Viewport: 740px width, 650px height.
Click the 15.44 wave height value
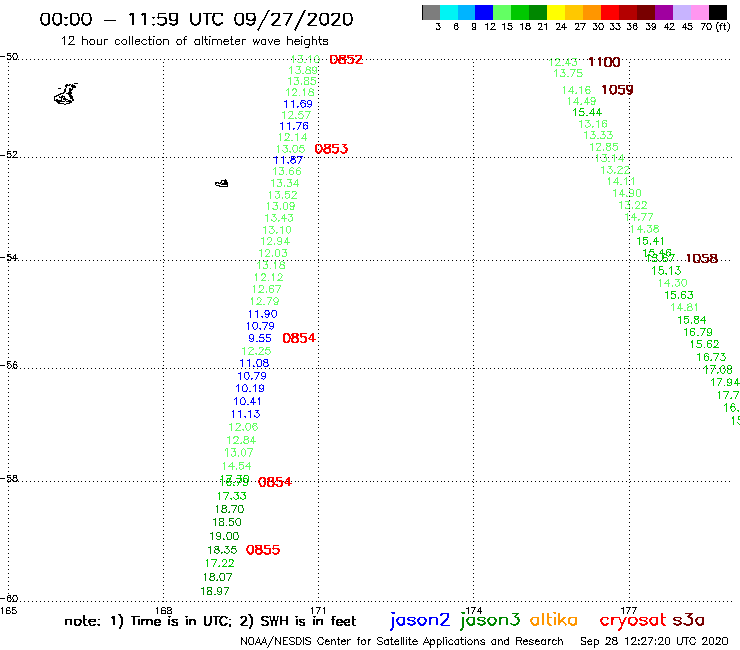pos(587,112)
